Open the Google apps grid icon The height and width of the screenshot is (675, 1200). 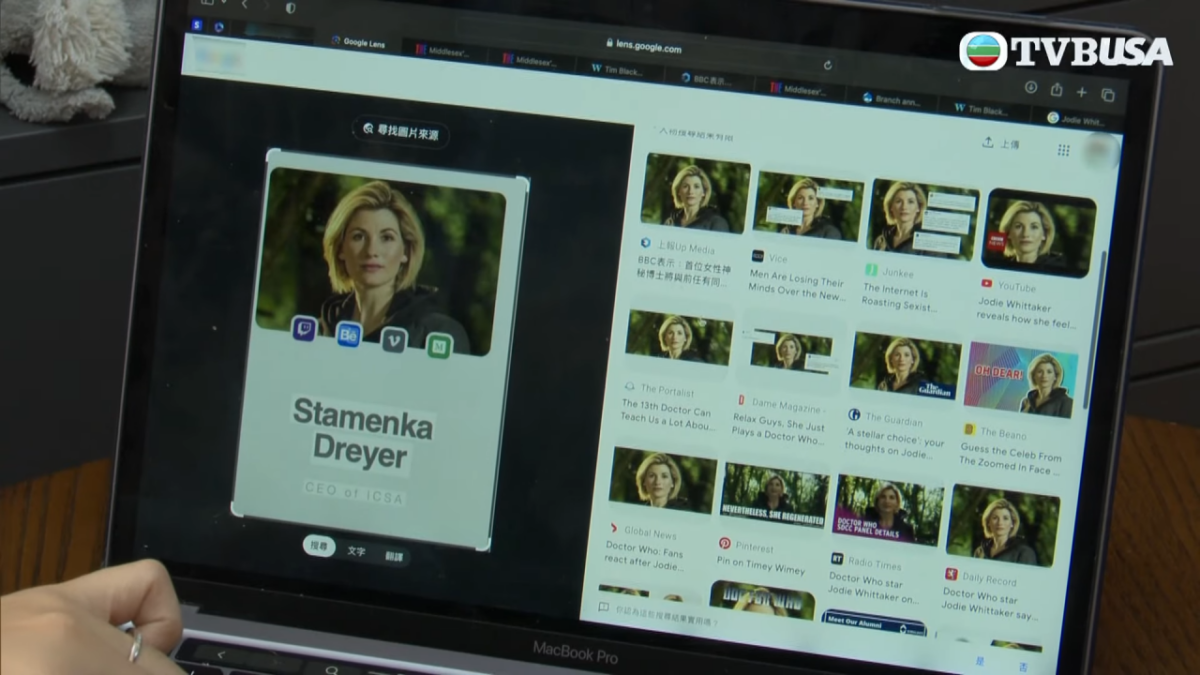(1063, 150)
